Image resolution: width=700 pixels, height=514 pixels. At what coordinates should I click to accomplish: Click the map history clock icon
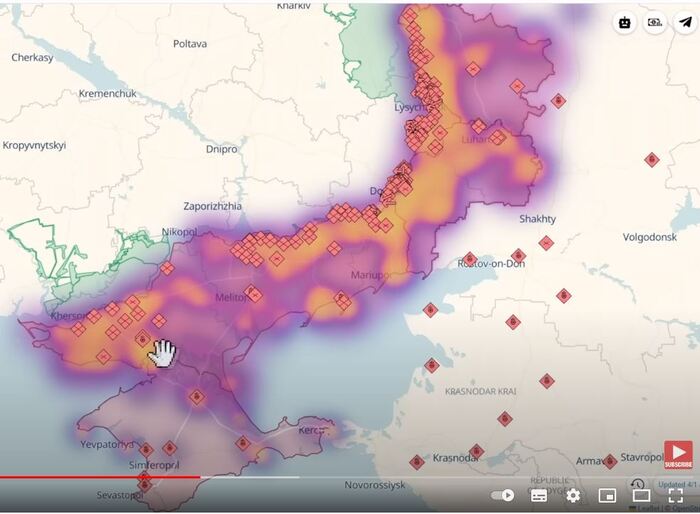click(638, 484)
